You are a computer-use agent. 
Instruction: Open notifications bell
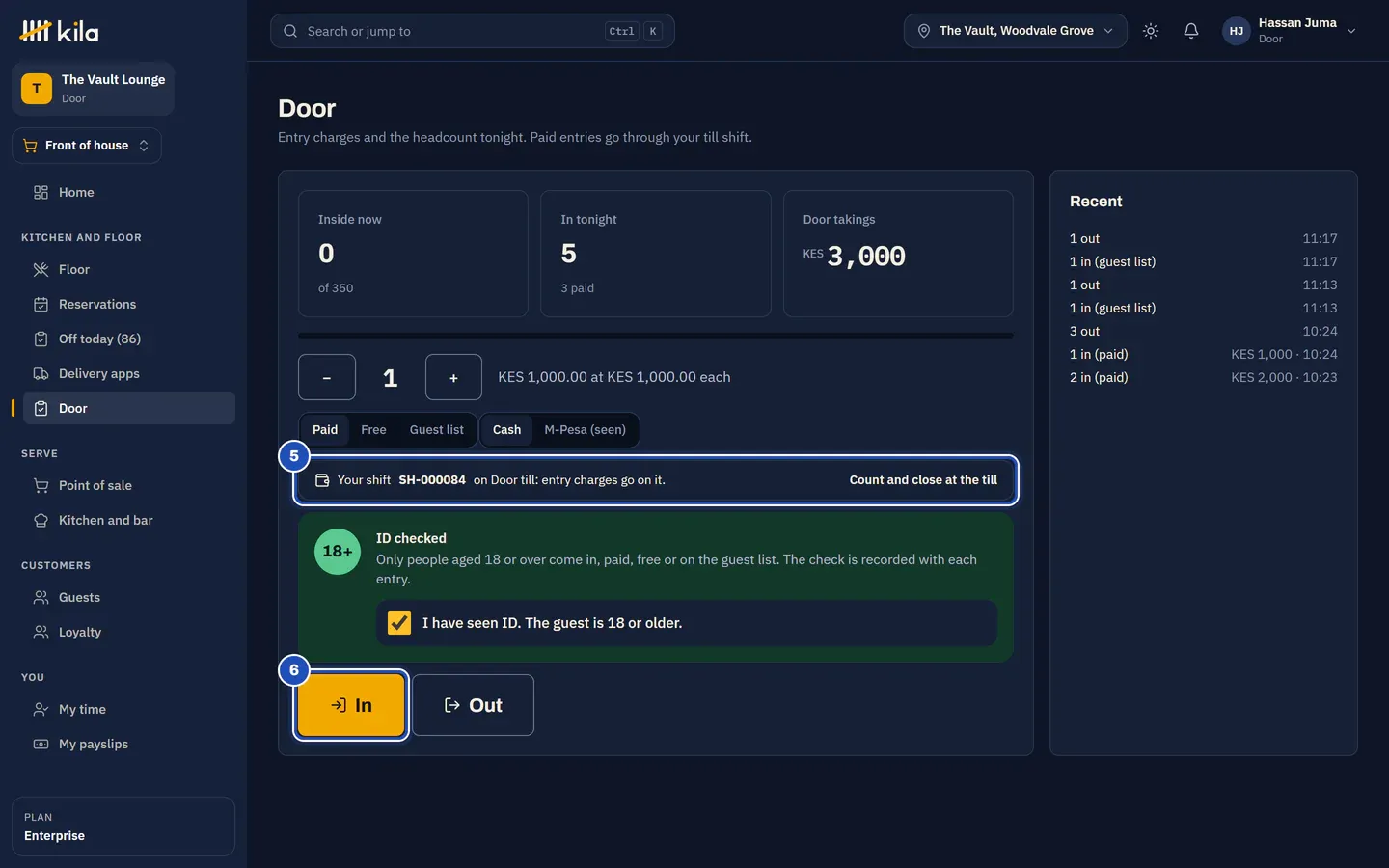(1191, 31)
